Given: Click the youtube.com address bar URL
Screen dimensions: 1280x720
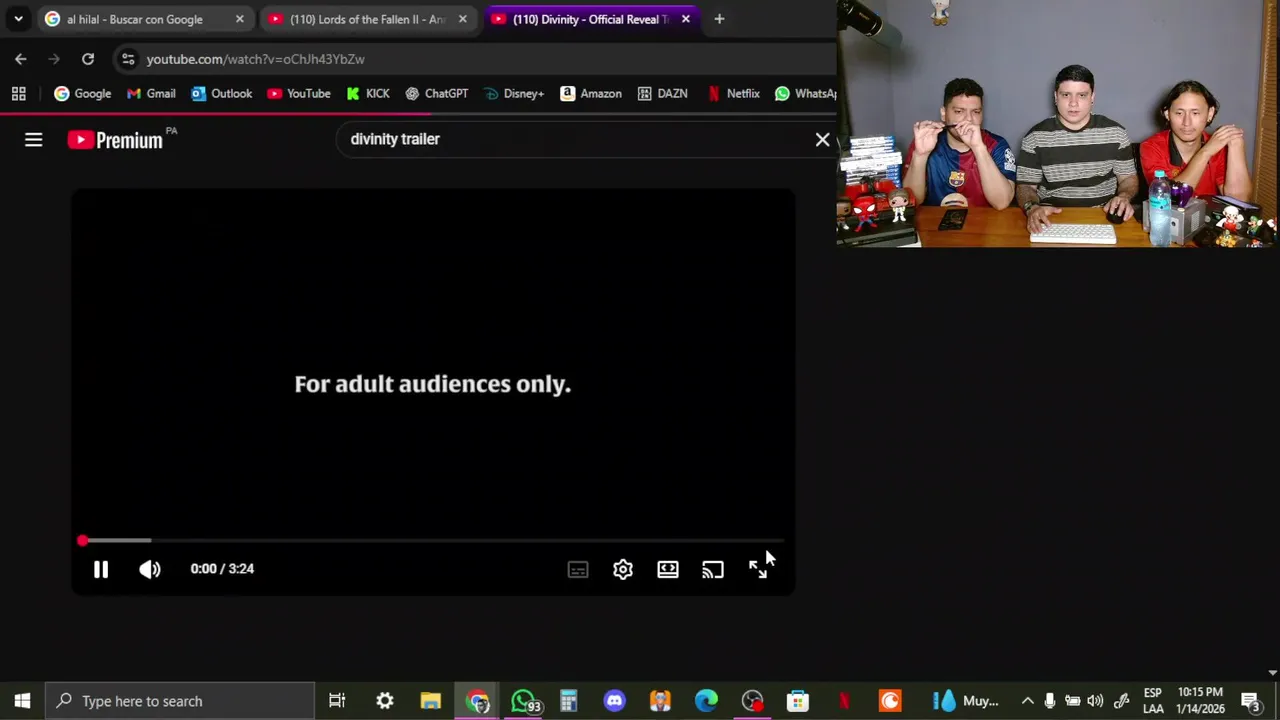Looking at the screenshot, I should coord(255,59).
